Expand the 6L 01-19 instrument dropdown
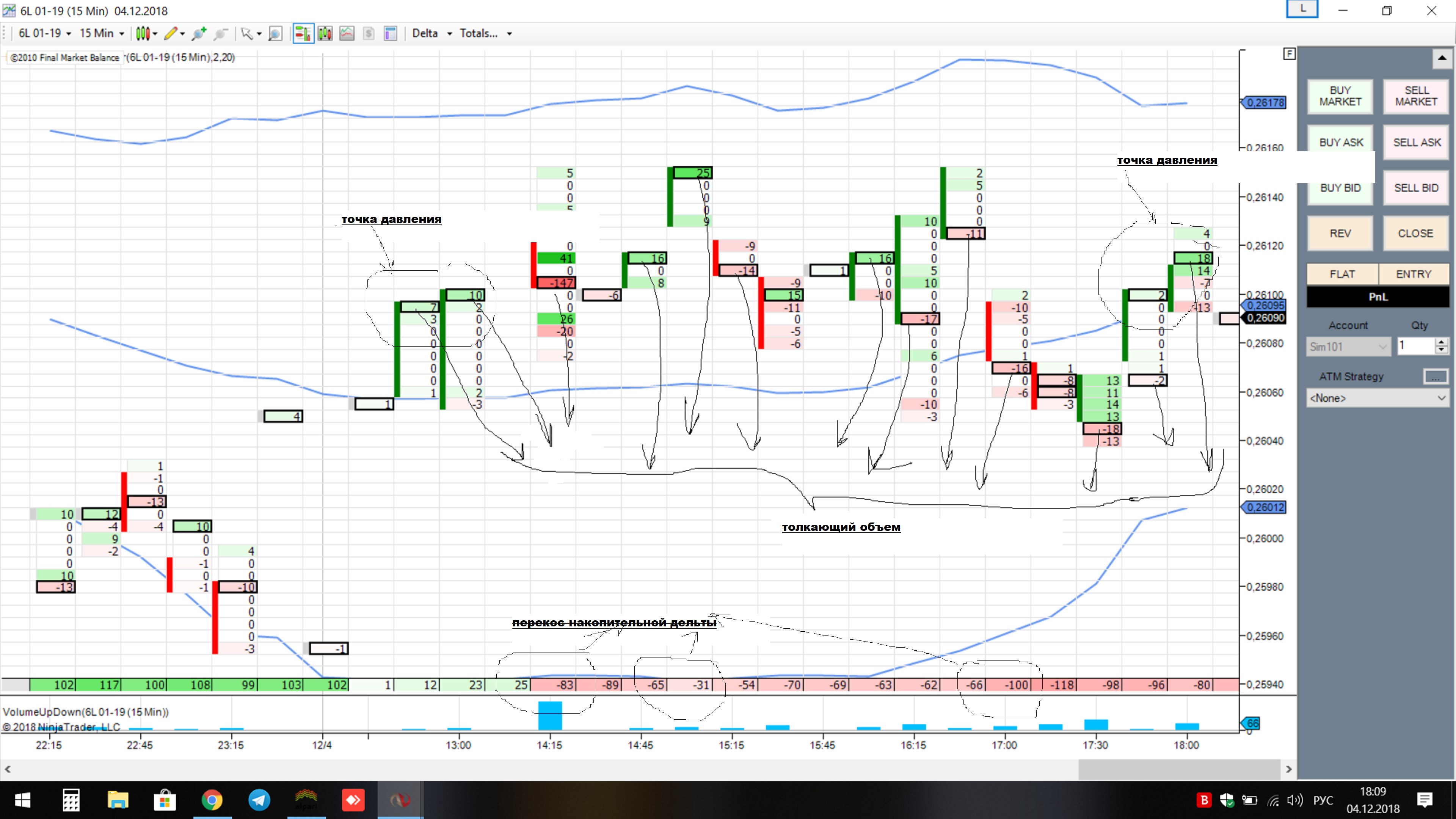The height and width of the screenshot is (819, 1456). coord(45,33)
